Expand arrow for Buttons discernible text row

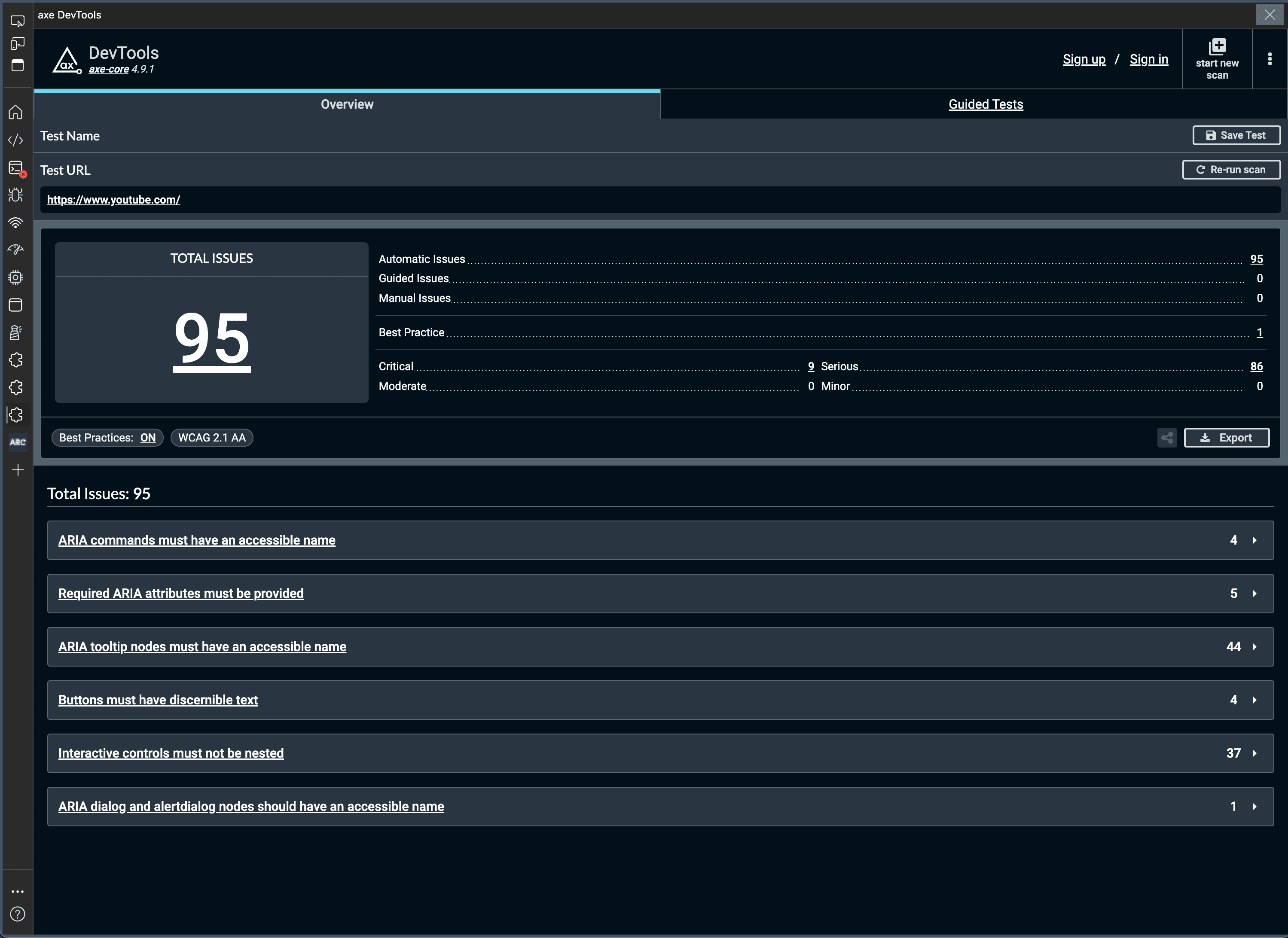point(1254,700)
